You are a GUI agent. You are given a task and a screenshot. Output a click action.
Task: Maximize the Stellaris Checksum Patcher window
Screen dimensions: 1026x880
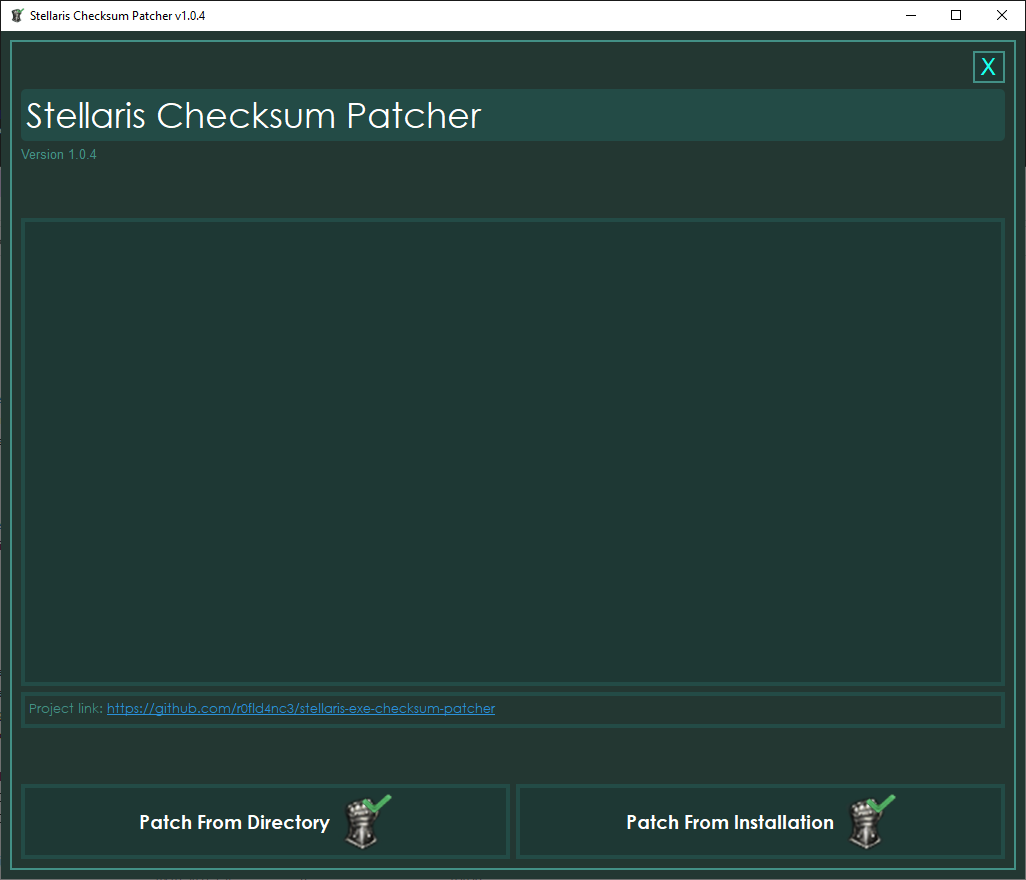pyautogui.click(x=956, y=15)
